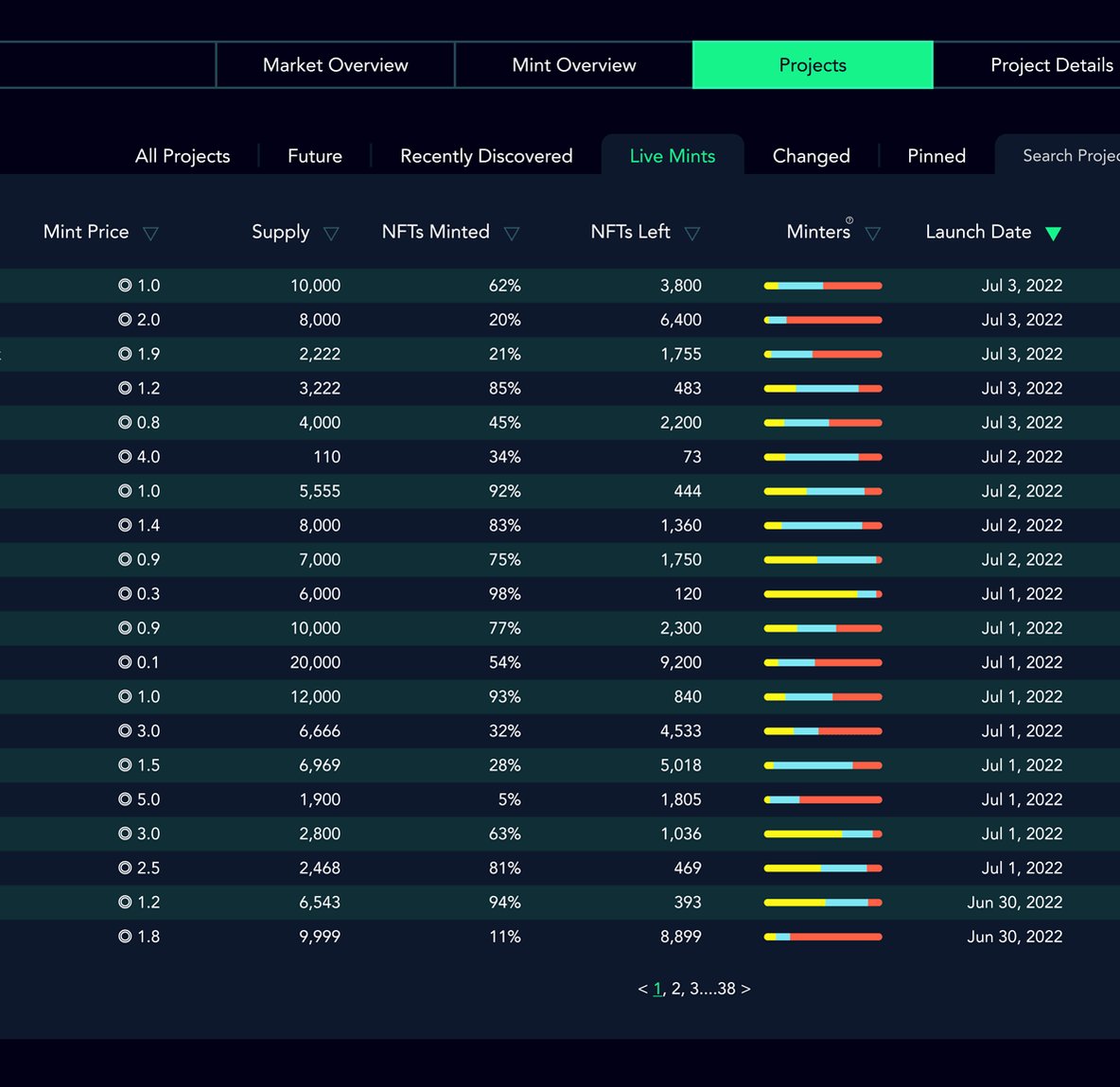Screen dimensions: 1120x1087
Task: Show Pinned projects
Action: [936, 156]
